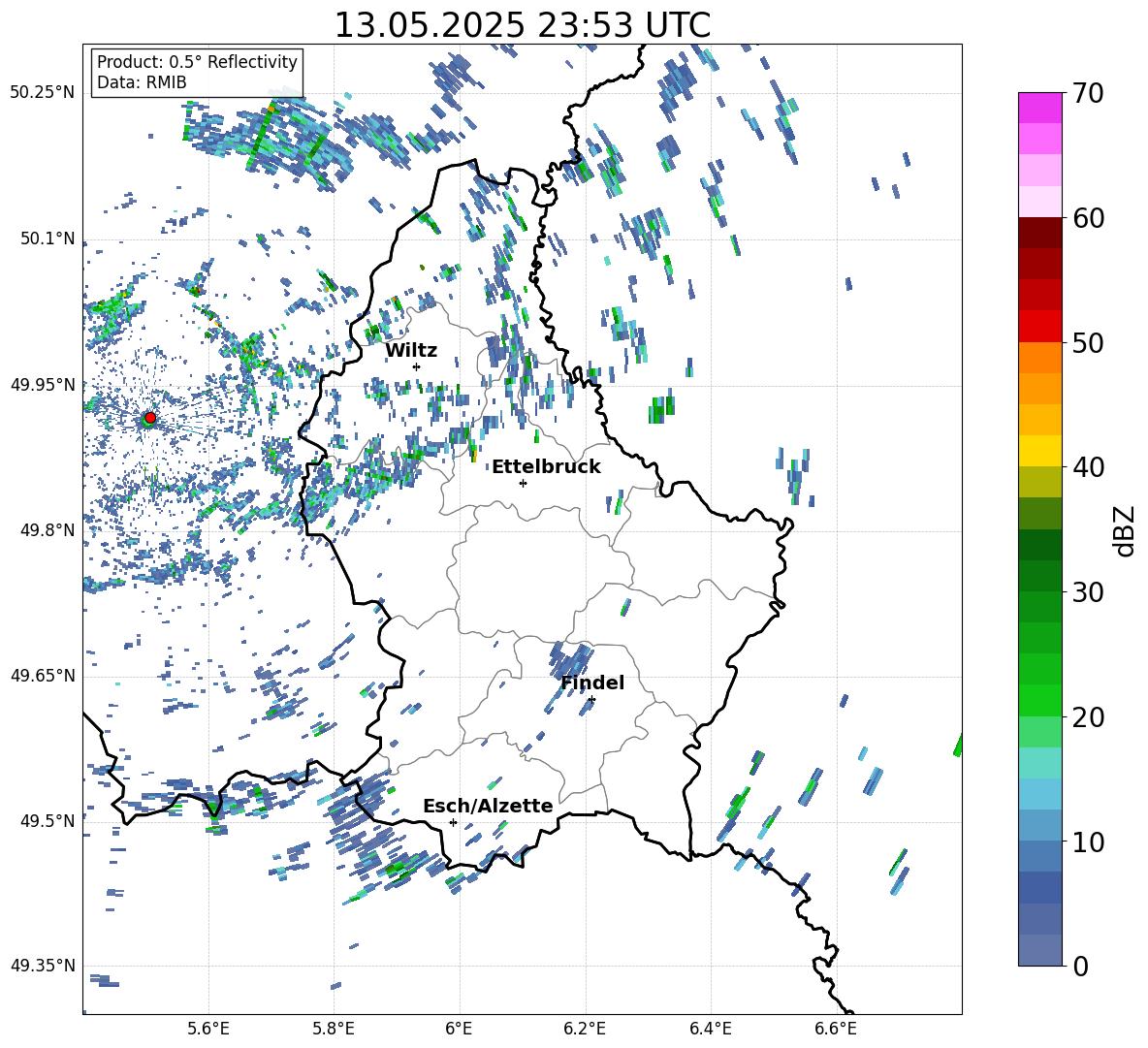Click the Esch/Alzette city label
Image resolution: width=1148 pixels, height=1048 pixels.
click(488, 806)
